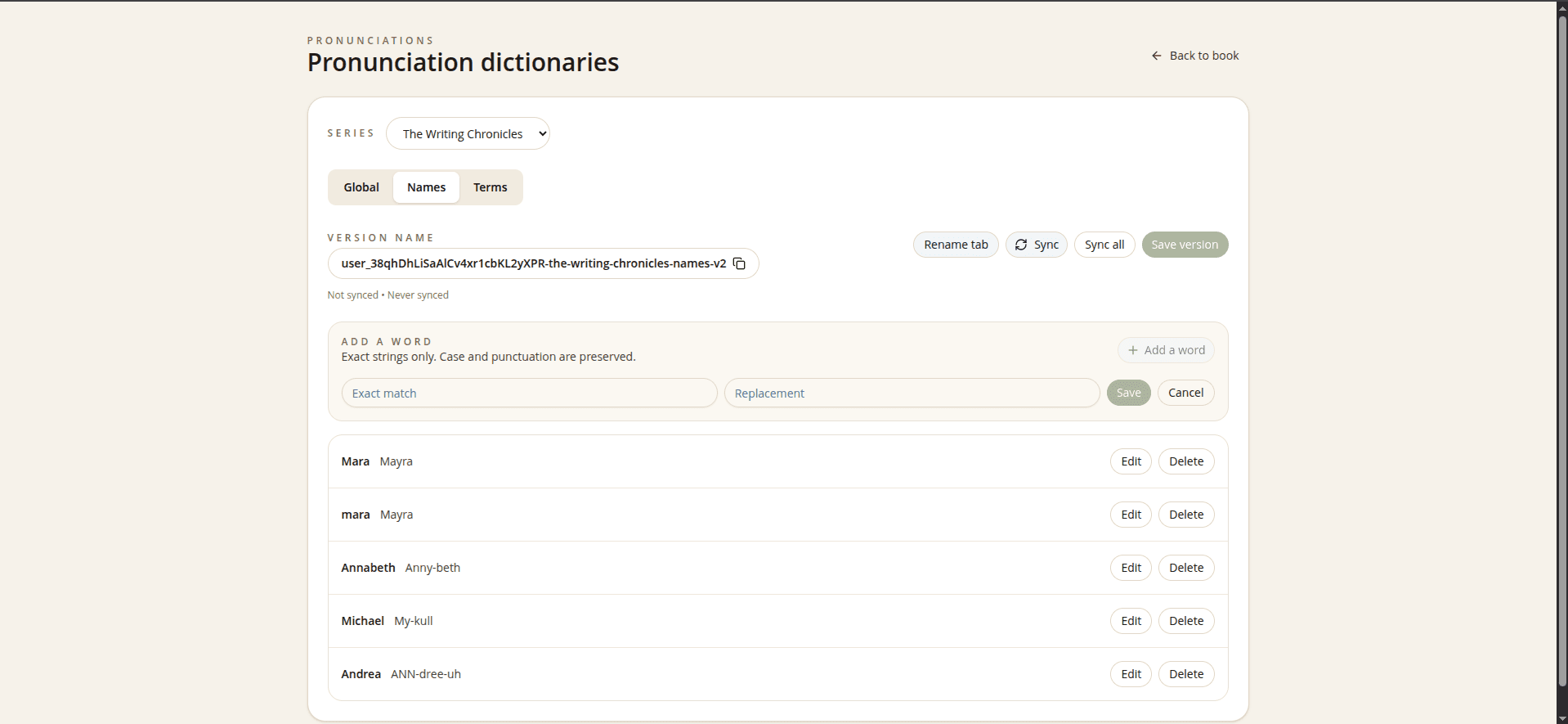Edit the Annabeth pronunciation entry
1568x724 pixels.
1131,568
